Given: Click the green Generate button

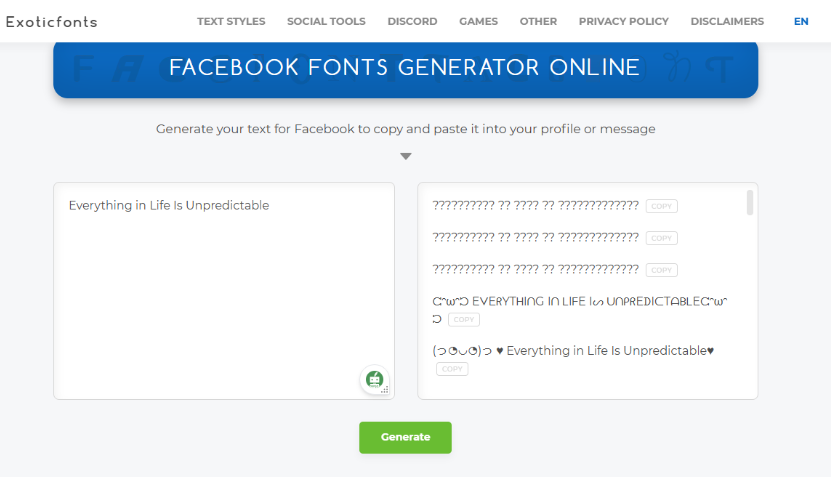Looking at the screenshot, I should click(405, 437).
